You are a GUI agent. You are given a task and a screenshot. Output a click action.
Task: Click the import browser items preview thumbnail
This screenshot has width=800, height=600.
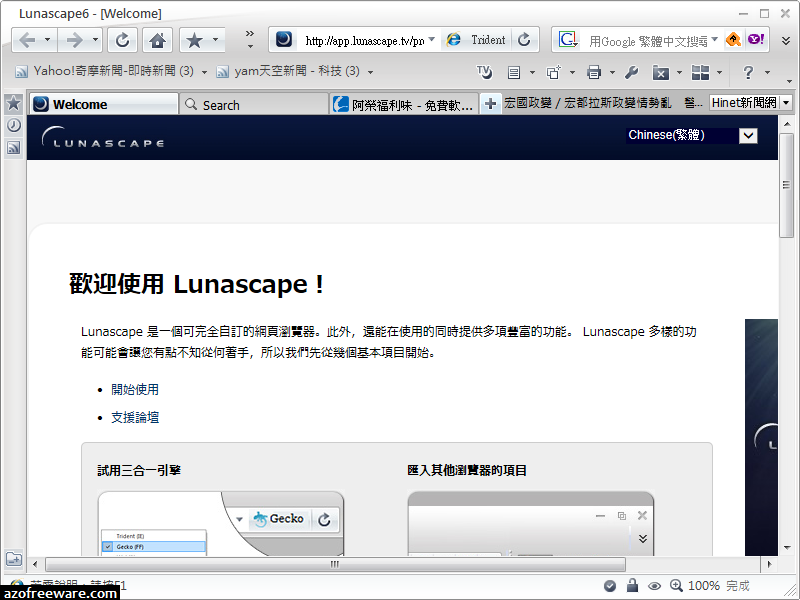tap(531, 523)
